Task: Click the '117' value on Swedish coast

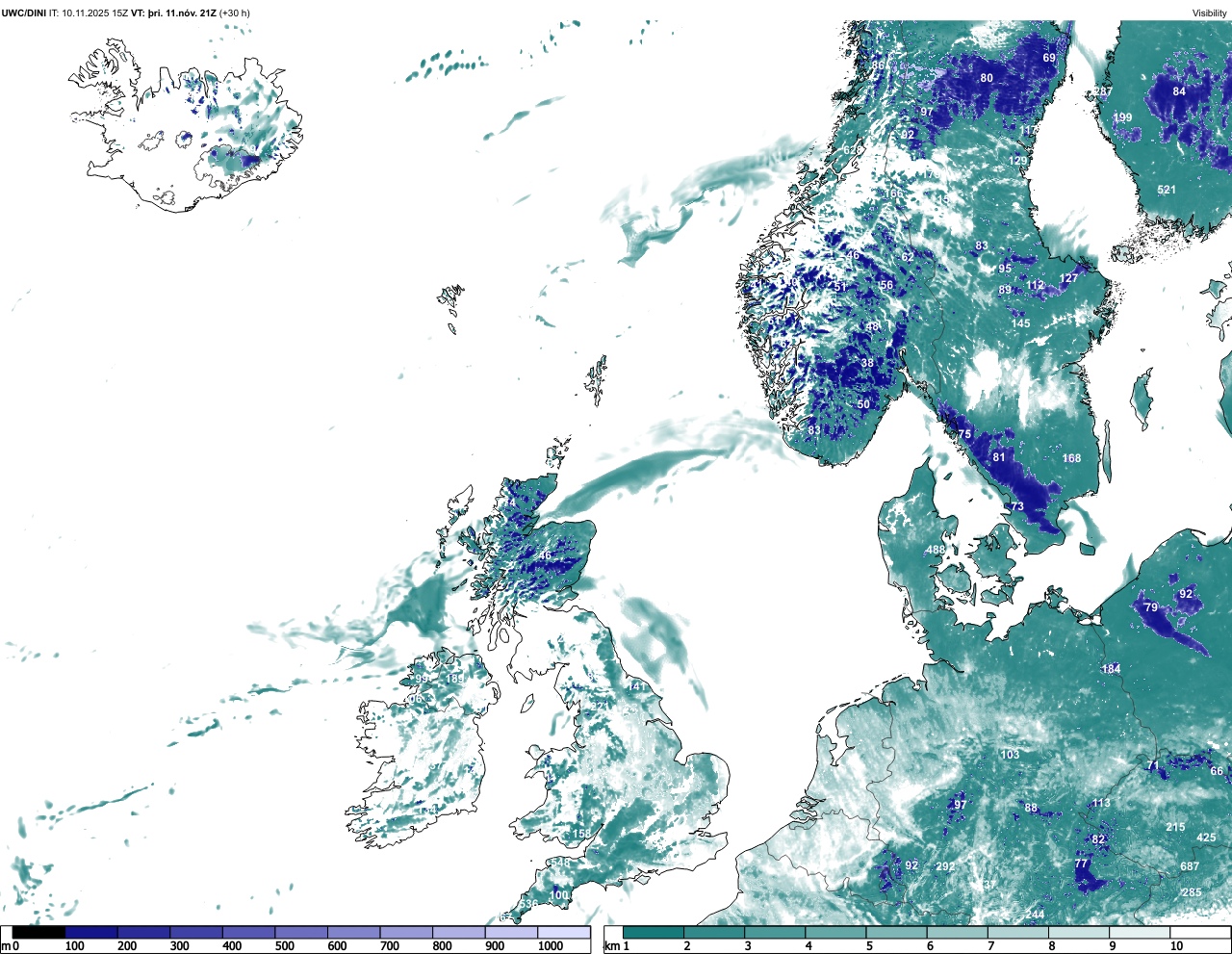Action: (x=1029, y=130)
